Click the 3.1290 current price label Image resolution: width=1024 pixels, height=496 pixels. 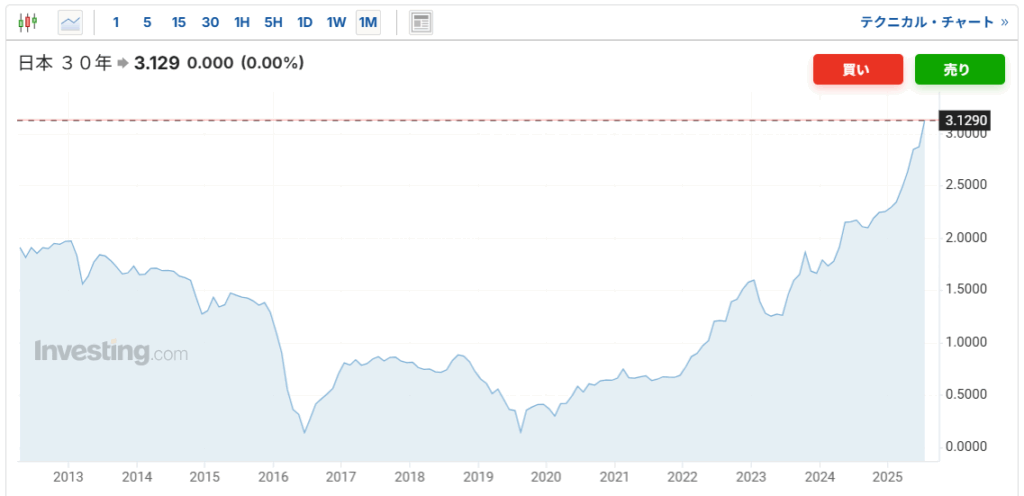966,120
